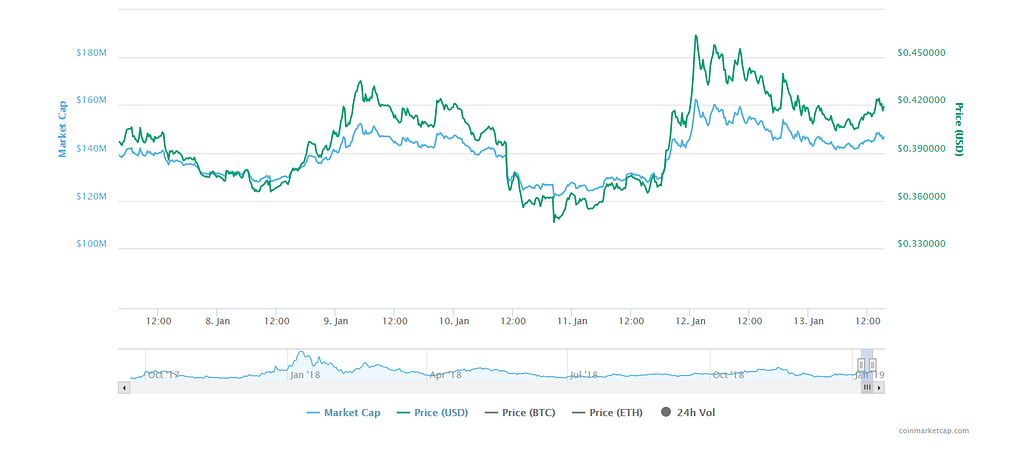
Task: Click the 24h Vol circle marker icon
Action: click(x=666, y=412)
